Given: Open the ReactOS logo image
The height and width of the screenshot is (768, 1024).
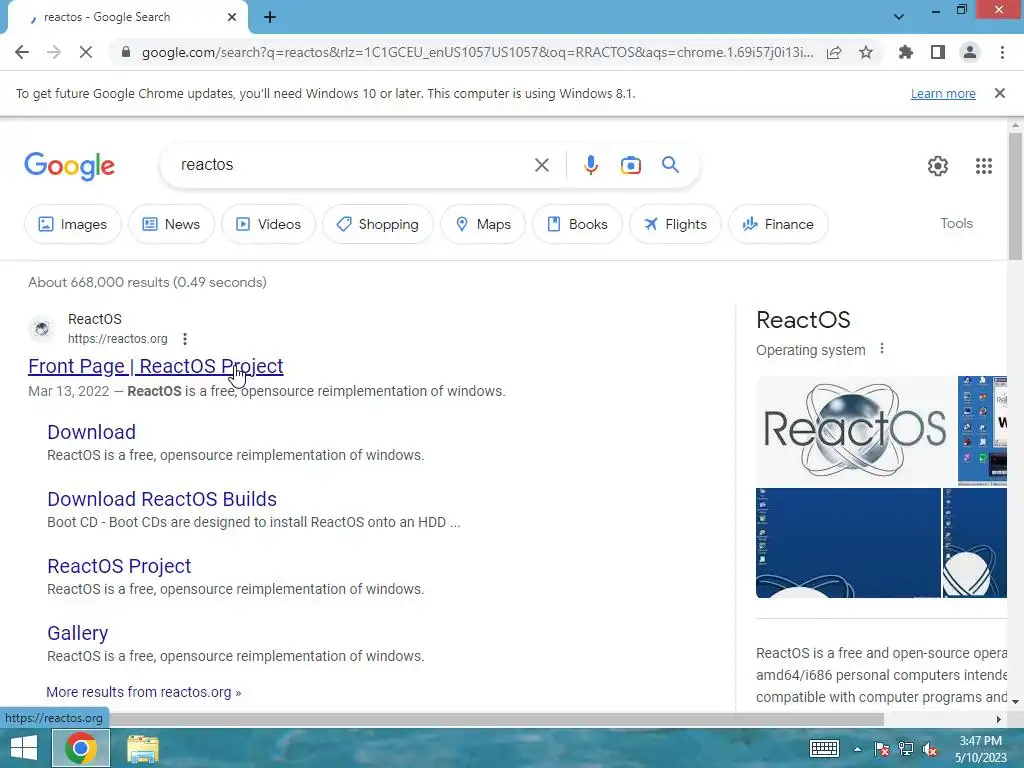Looking at the screenshot, I should coord(855,430).
